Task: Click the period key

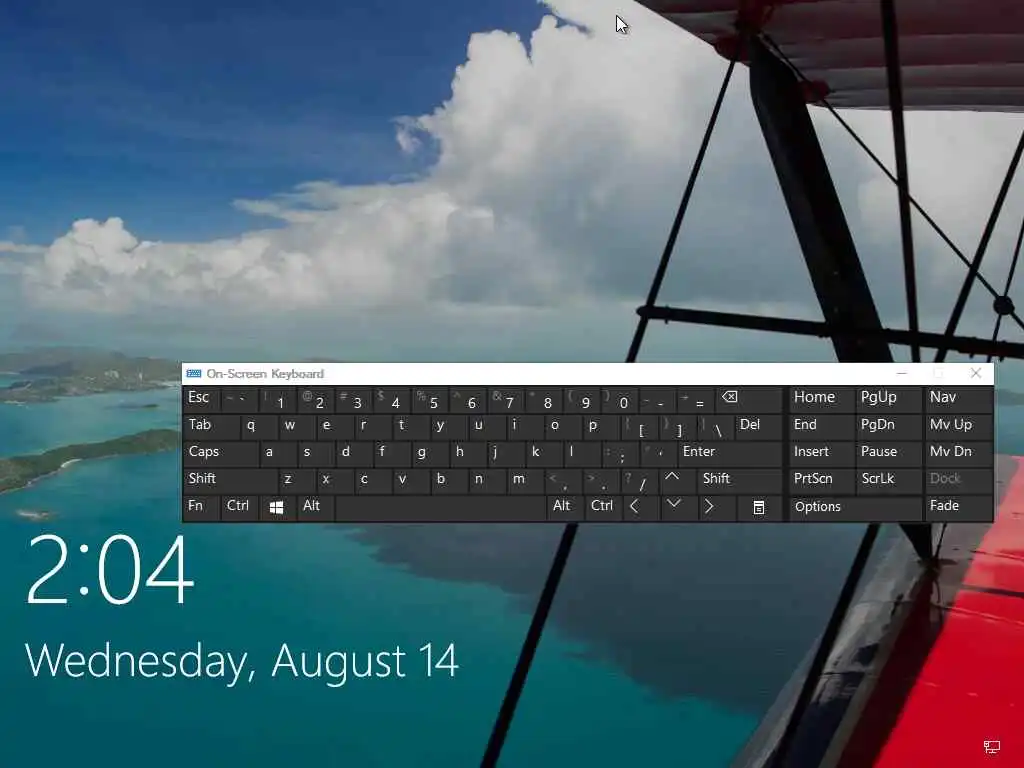Action: click(601, 480)
